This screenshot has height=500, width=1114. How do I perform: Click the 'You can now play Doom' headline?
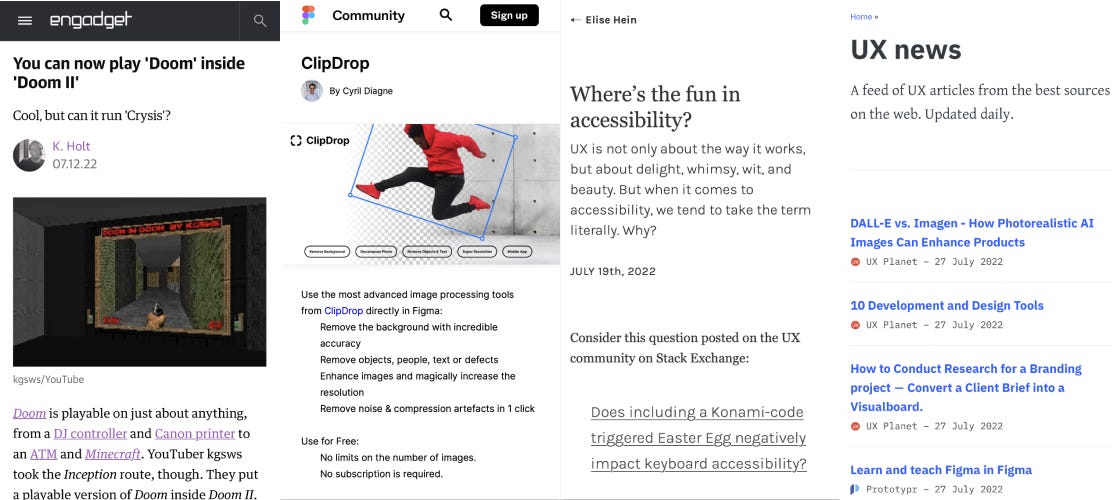[129, 72]
